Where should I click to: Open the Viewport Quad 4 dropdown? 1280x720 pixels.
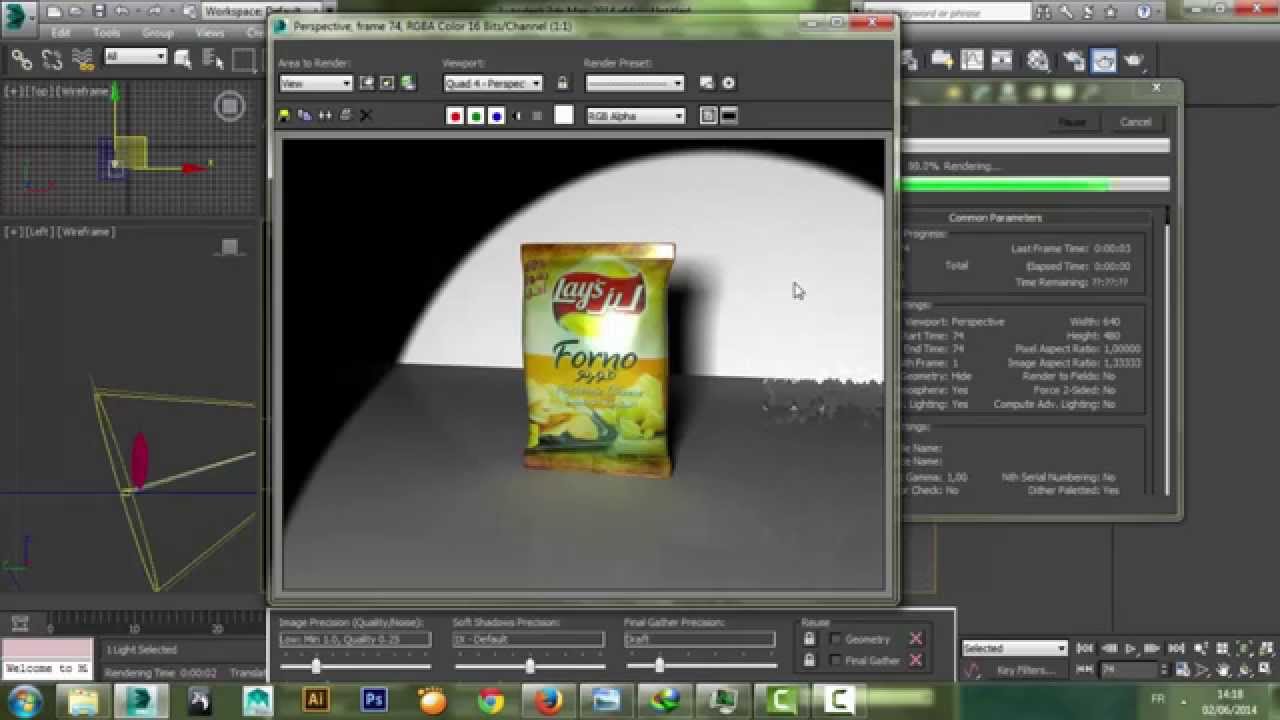(493, 84)
